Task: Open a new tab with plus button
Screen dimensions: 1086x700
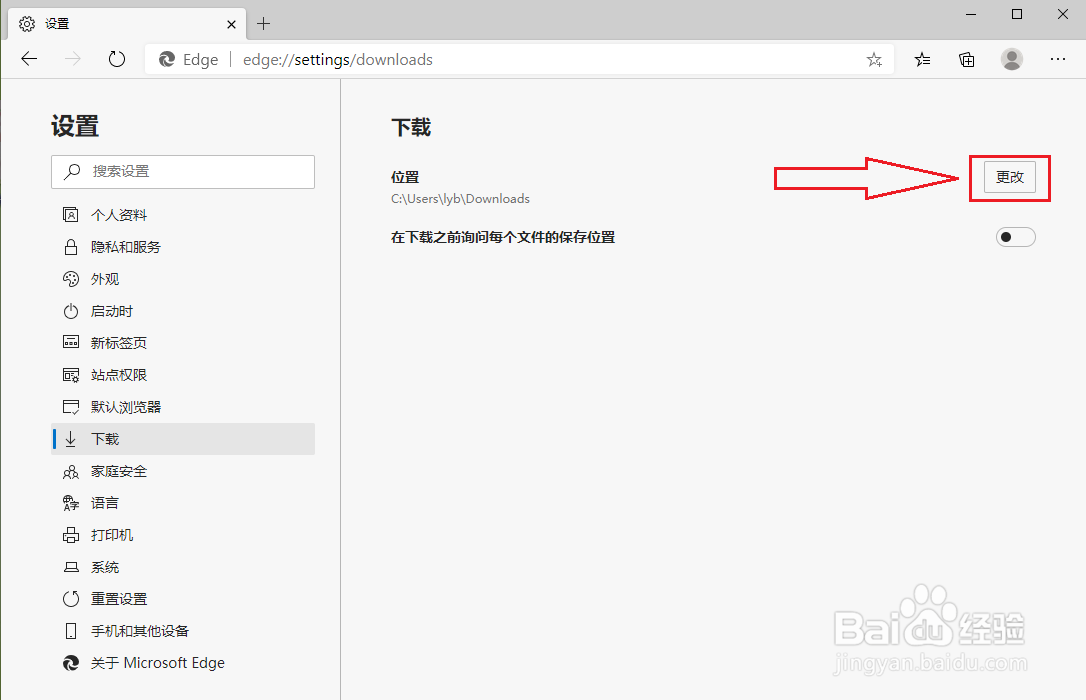Action: [263, 24]
